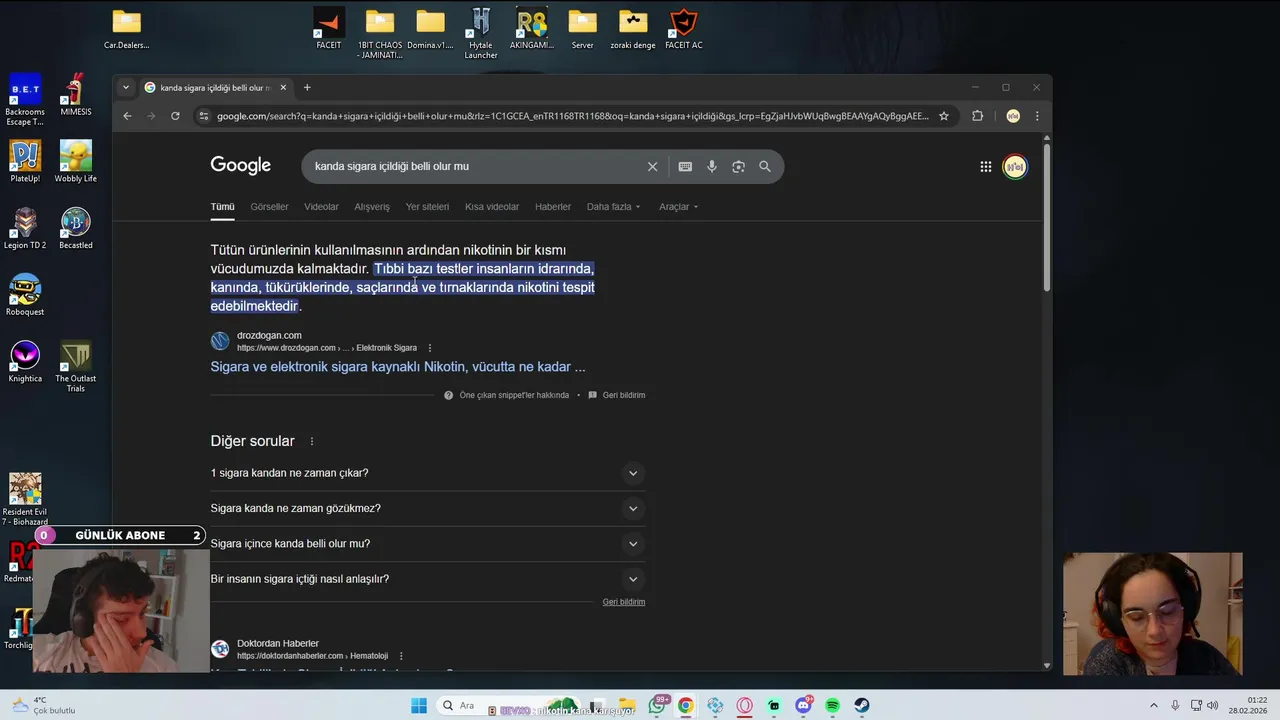Image resolution: width=1280 pixels, height=720 pixels.
Task: Switch to the Haberler tab
Action: coord(553,207)
